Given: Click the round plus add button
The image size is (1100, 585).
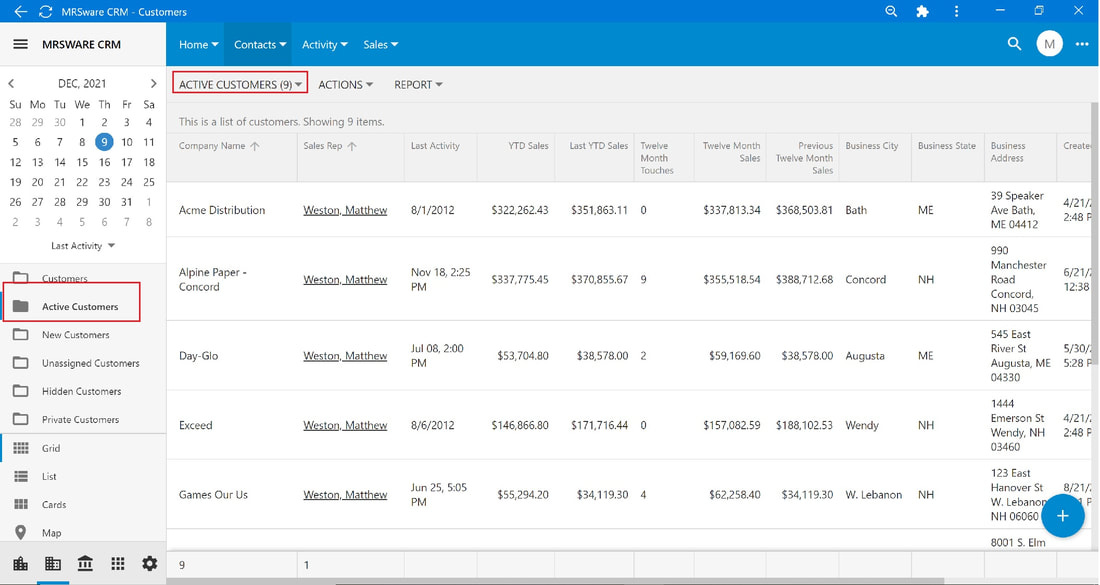Looking at the screenshot, I should pos(1063,516).
